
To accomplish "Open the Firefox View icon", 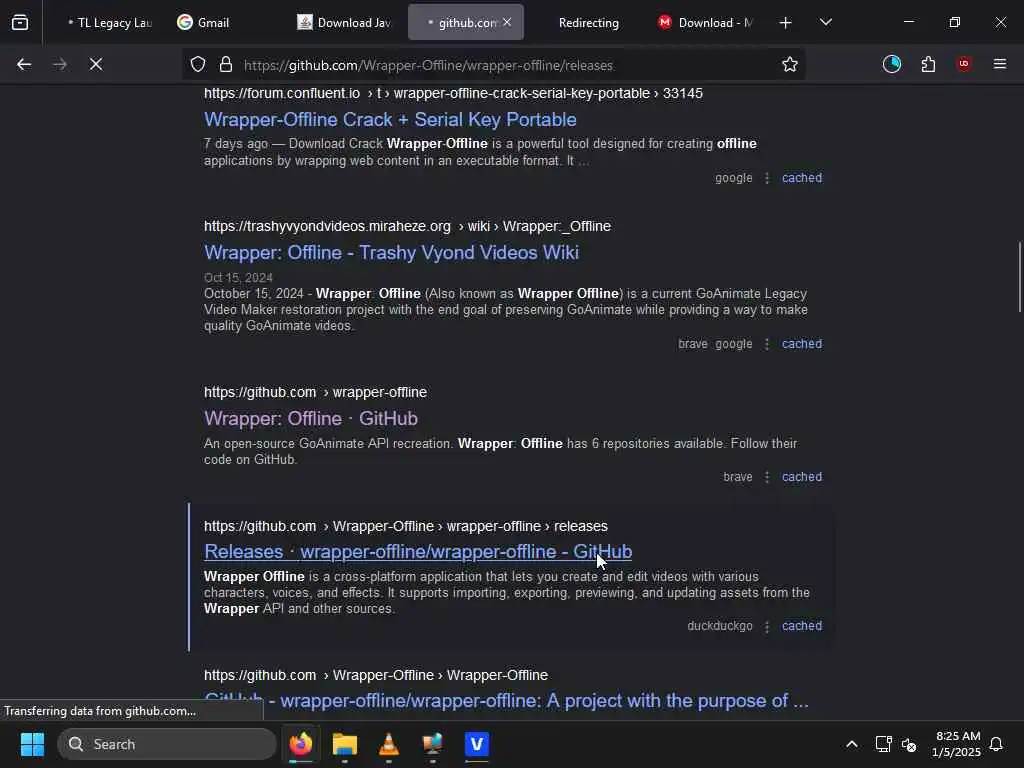I will tap(20, 23).
